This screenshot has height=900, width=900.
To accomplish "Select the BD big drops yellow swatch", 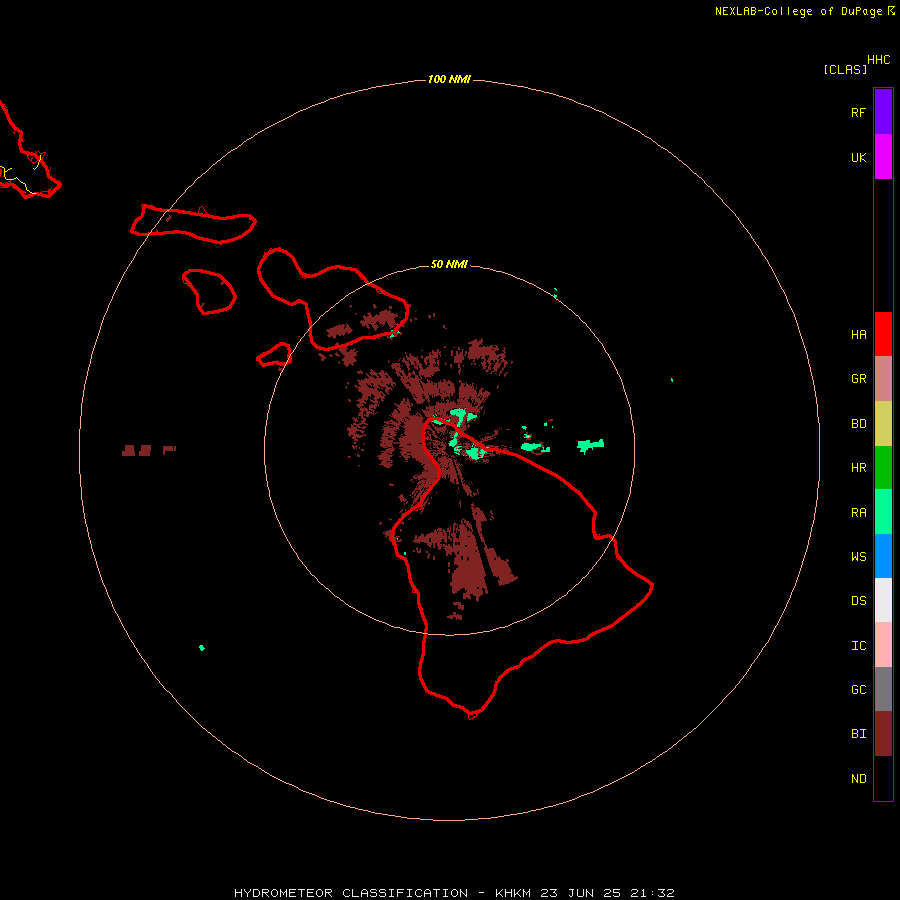I will (883, 424).
